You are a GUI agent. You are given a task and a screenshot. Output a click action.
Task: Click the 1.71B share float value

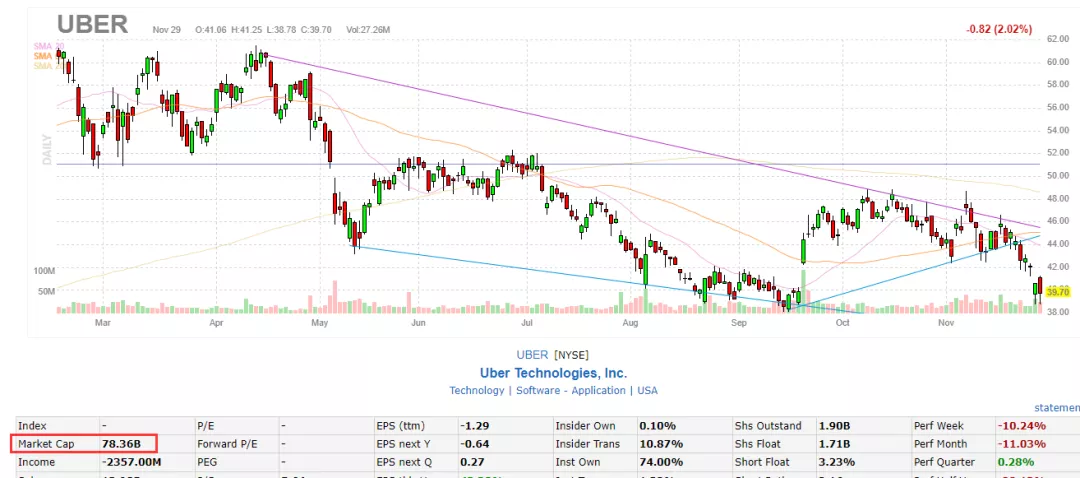(834, 444)
